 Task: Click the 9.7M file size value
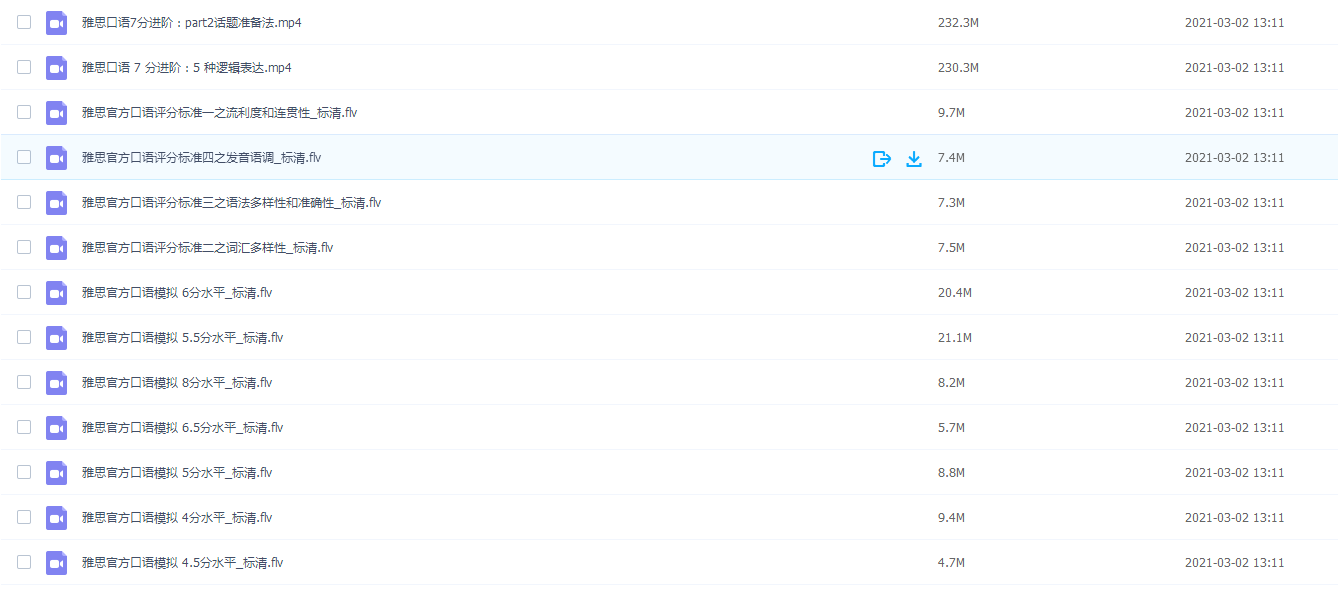951,113
